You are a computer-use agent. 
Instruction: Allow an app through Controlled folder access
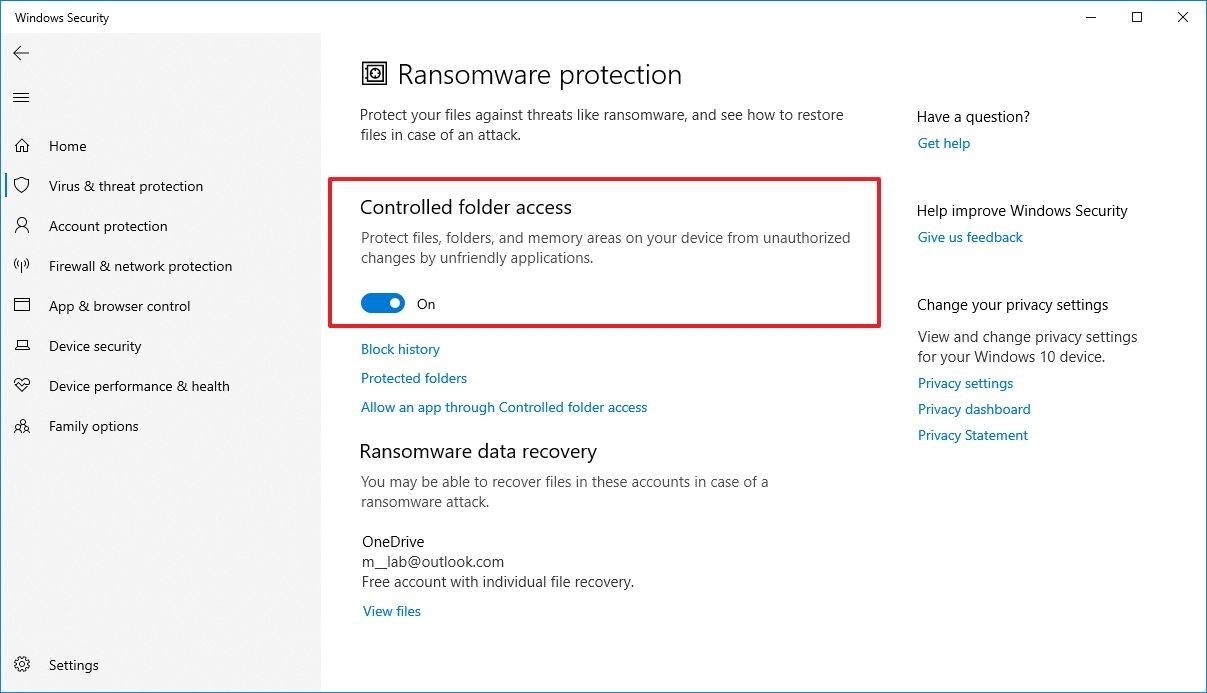point(504,407)
